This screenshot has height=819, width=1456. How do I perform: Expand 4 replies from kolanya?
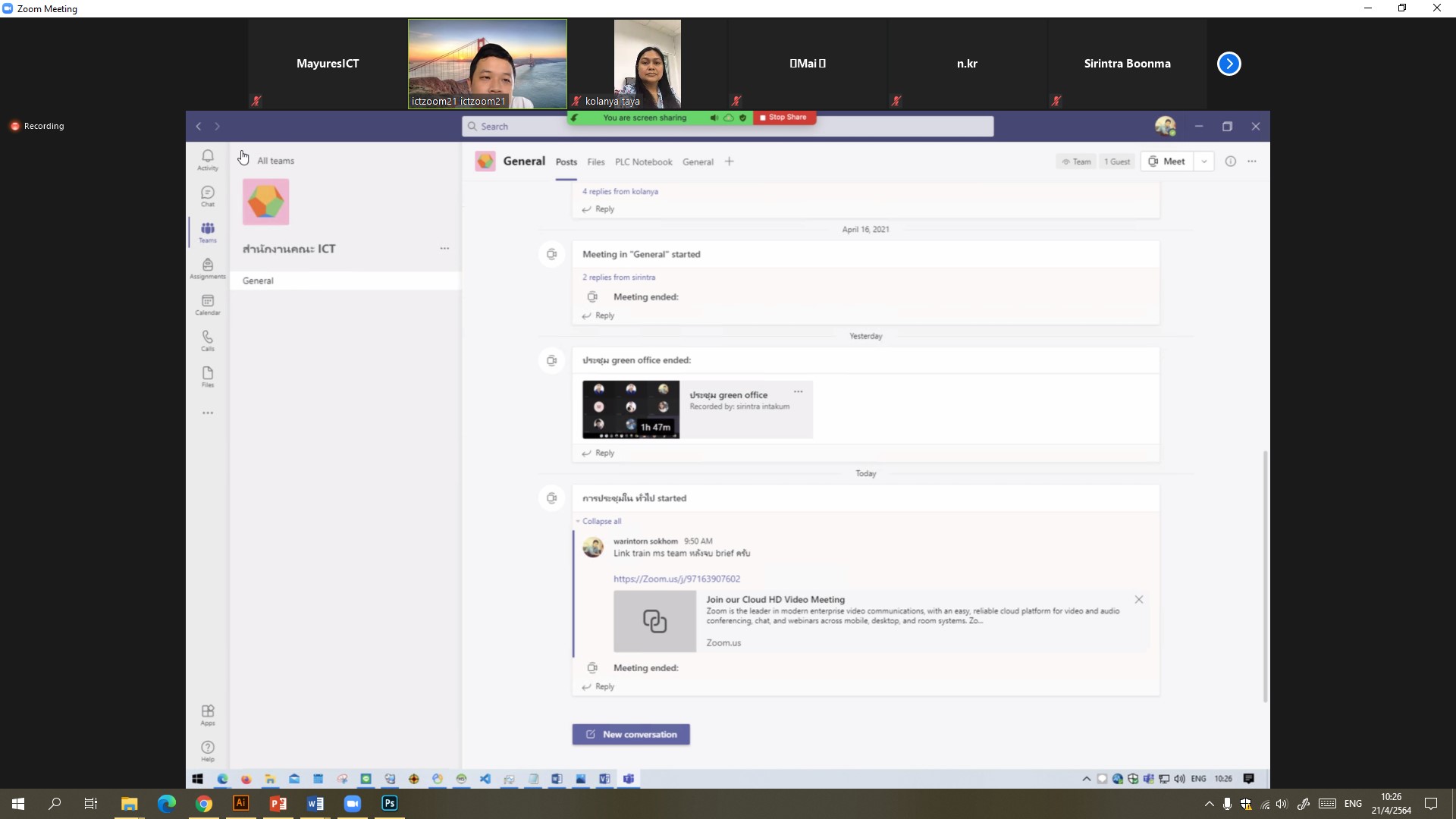coord(620,192)
